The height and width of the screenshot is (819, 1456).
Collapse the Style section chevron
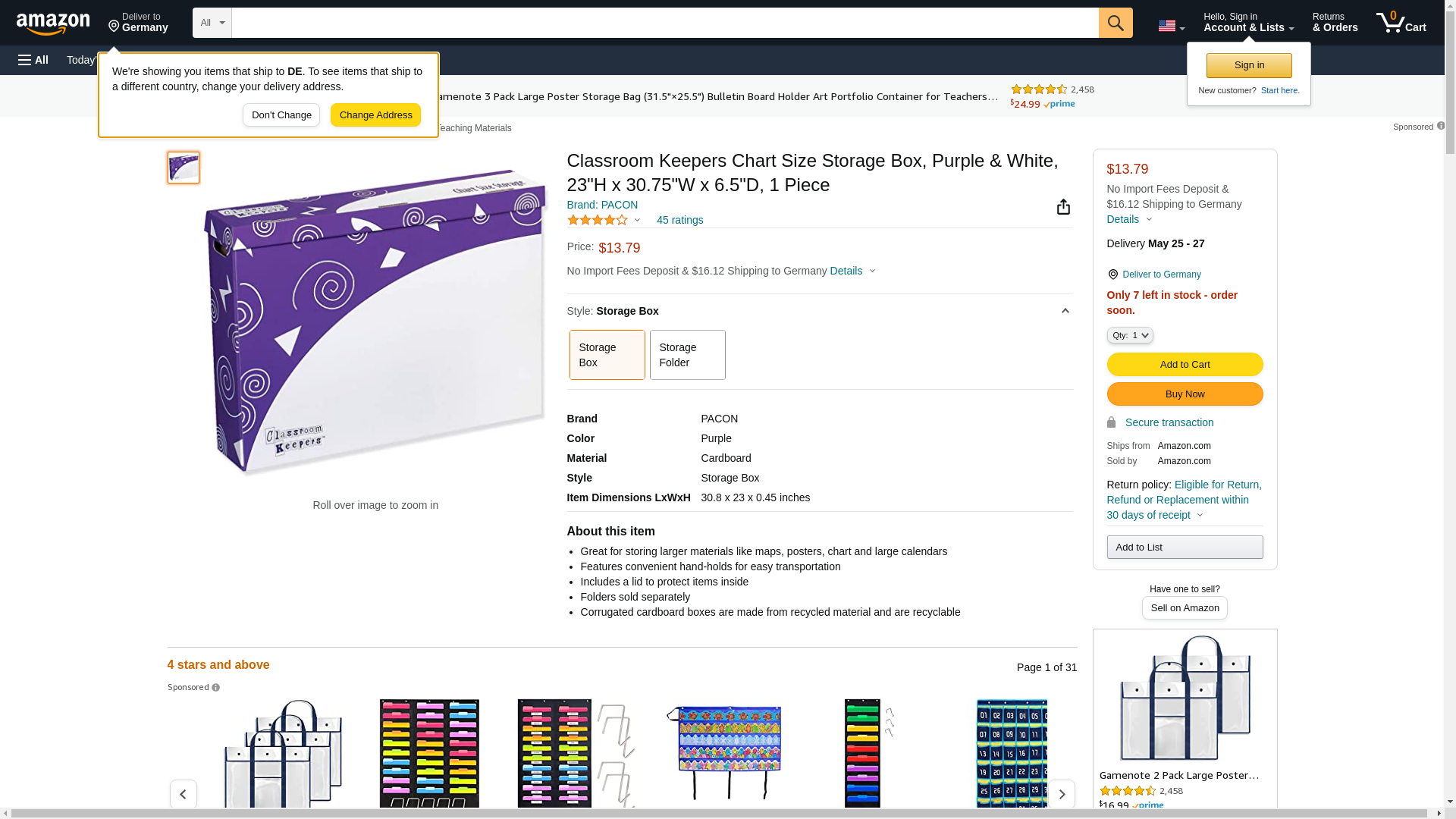coord(1065,311)
